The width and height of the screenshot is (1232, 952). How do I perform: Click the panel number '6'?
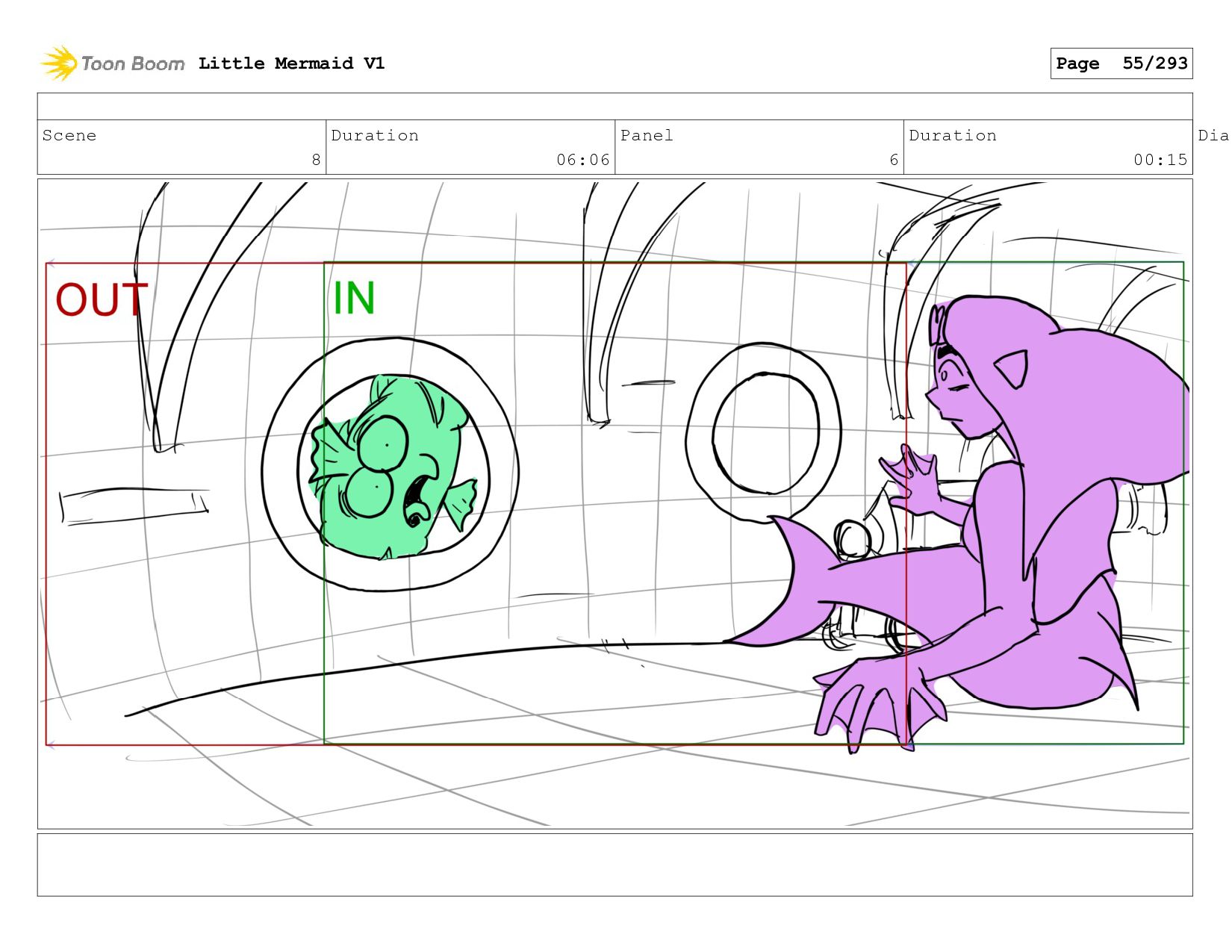tap(894, 160)
